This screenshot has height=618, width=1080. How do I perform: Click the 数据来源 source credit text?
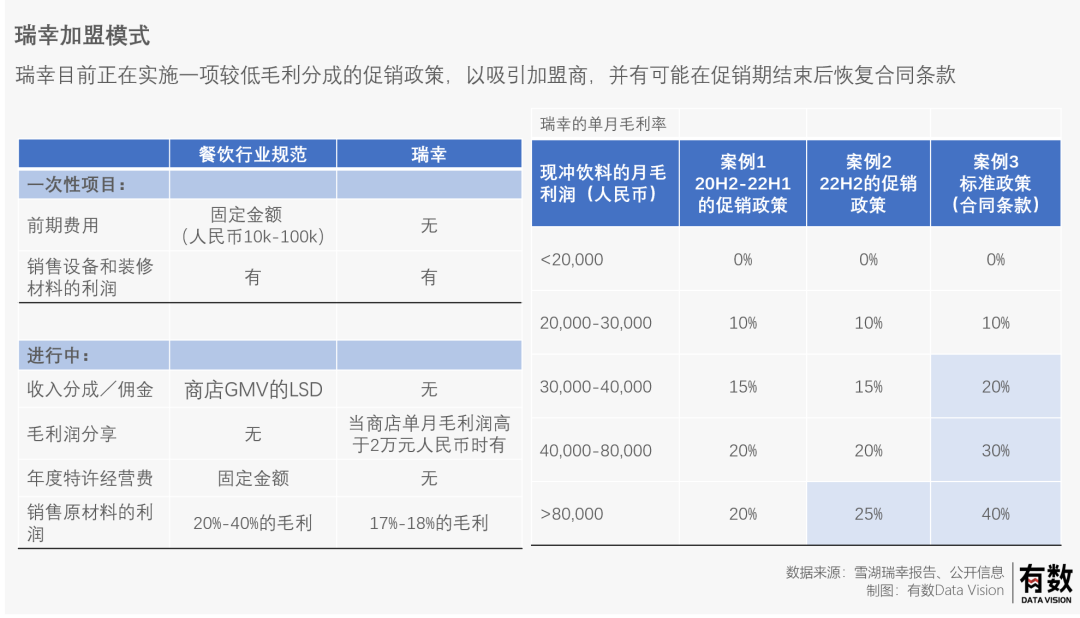click(895, 573)
